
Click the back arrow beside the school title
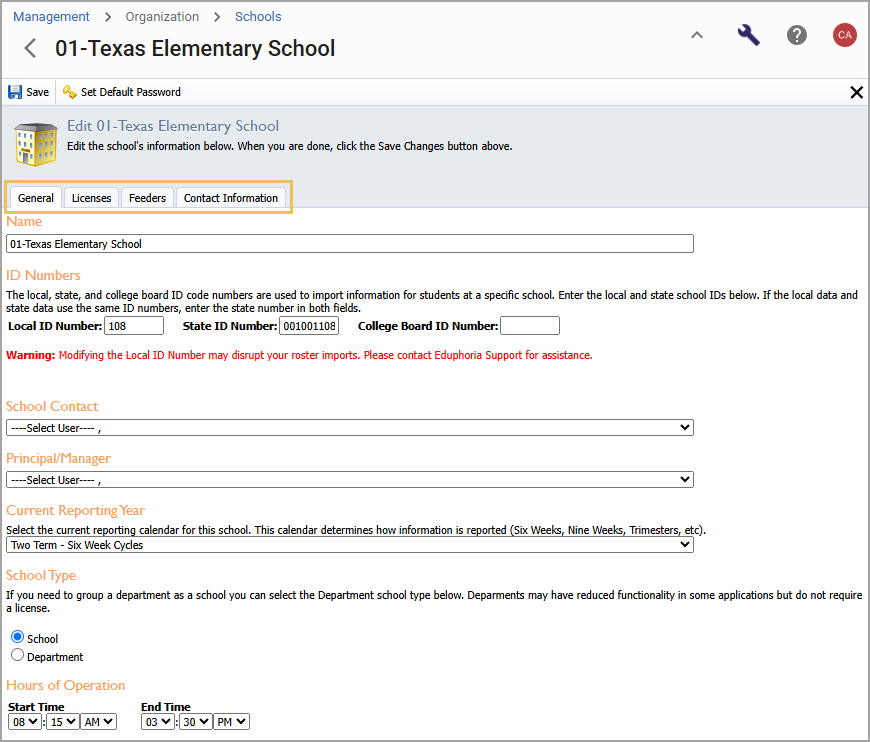coord(31,48)
